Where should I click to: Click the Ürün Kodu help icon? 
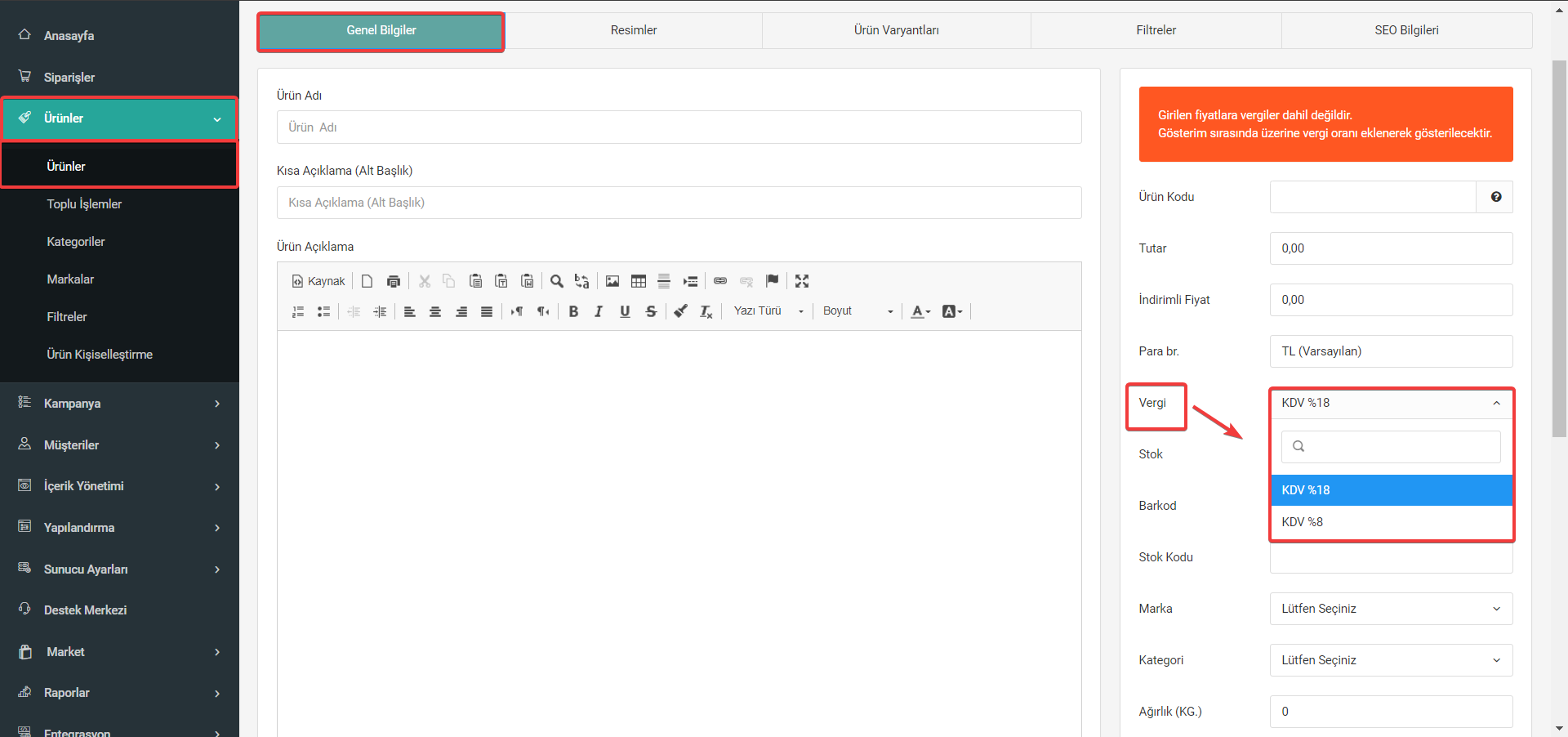point(1495,197)
